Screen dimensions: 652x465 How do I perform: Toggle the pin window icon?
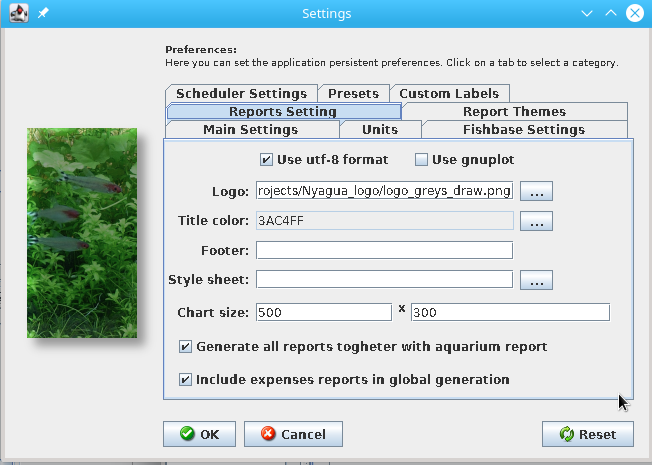43,13
